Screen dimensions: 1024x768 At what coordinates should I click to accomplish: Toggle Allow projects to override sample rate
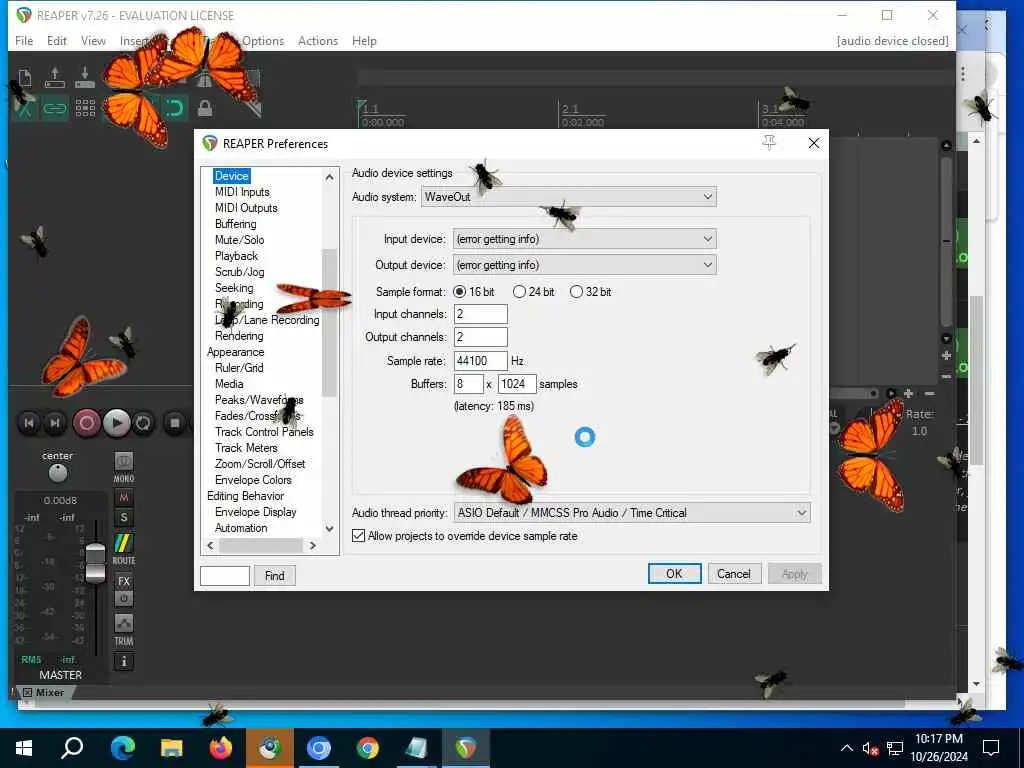coord(464,536)
